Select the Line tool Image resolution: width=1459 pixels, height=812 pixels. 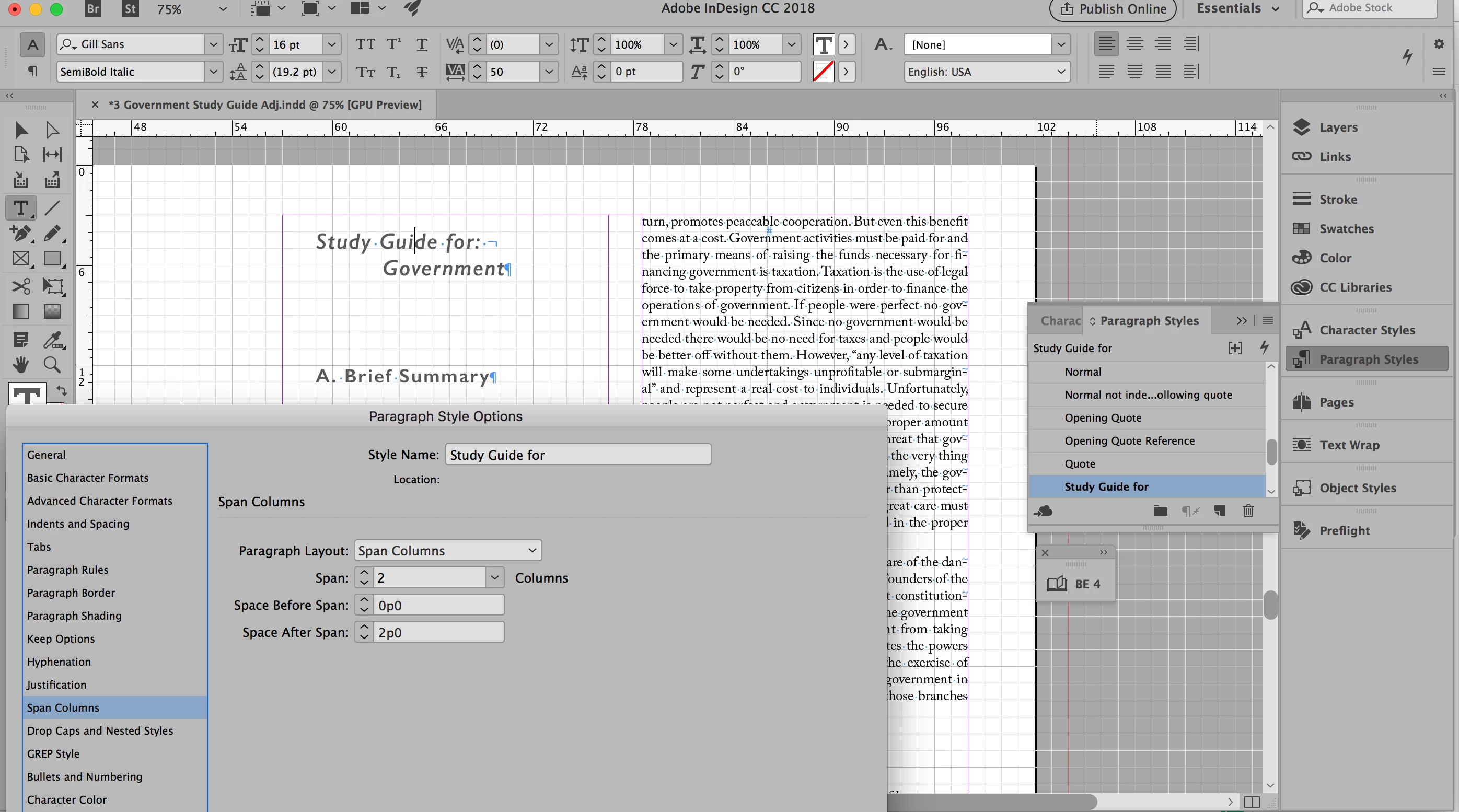pyautogui.click(x=52, y=208)
